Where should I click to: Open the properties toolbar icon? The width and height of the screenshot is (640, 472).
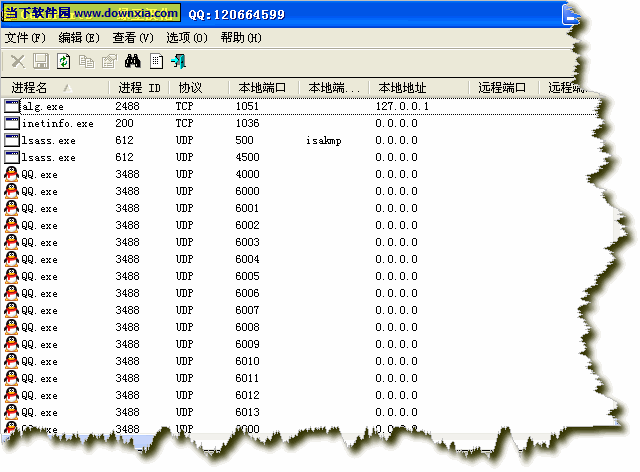108,61
